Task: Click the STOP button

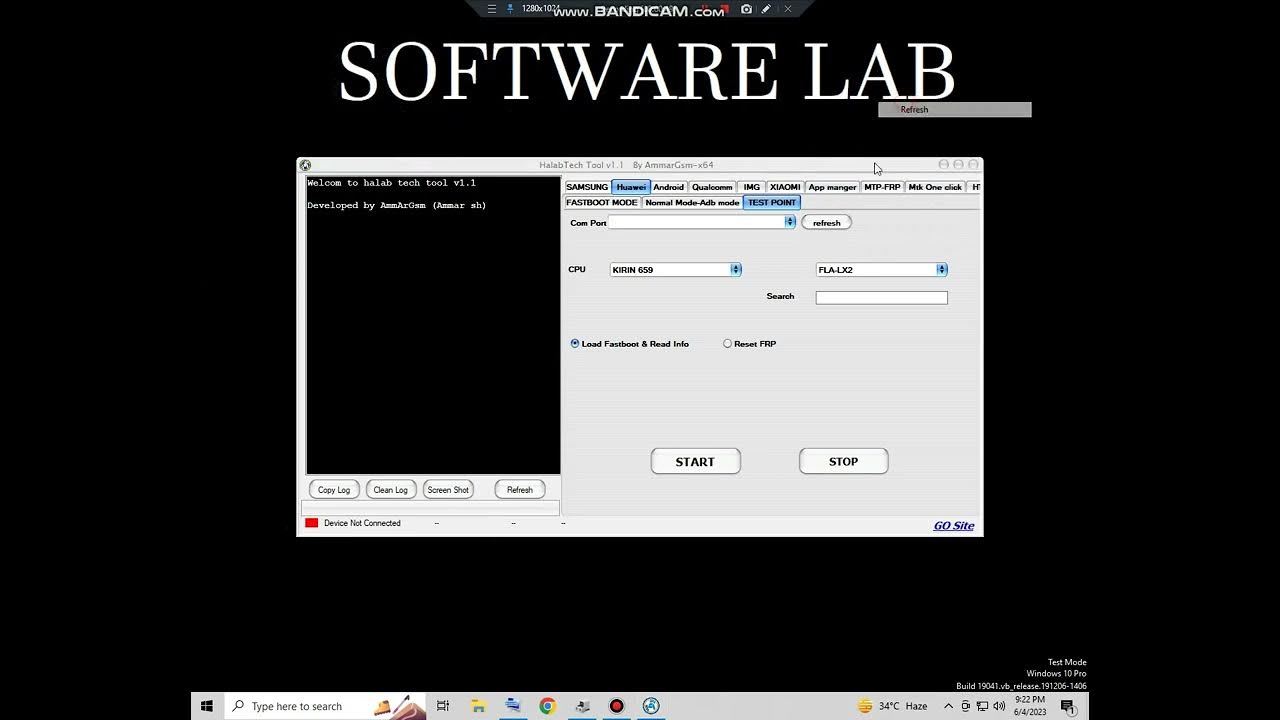Action: [843, 461]
